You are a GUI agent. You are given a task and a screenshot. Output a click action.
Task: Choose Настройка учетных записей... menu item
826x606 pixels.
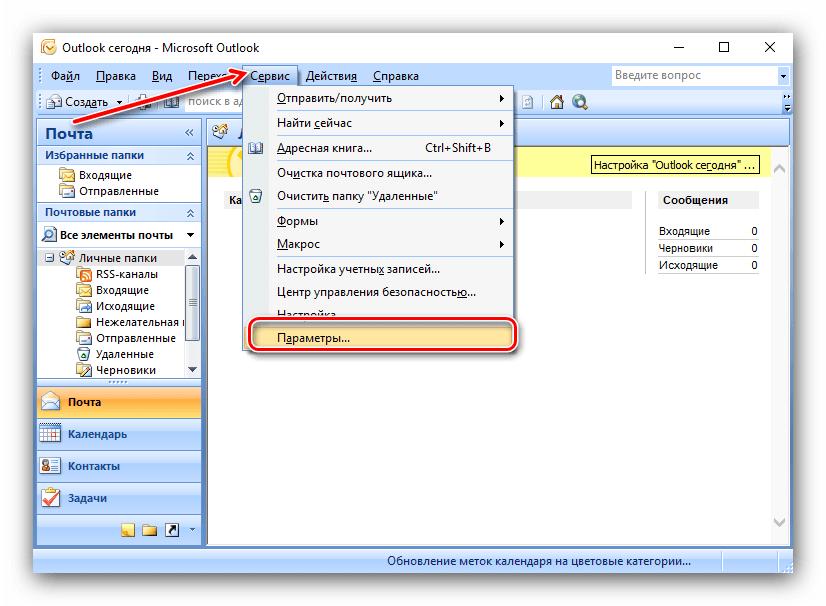(358, 268)
